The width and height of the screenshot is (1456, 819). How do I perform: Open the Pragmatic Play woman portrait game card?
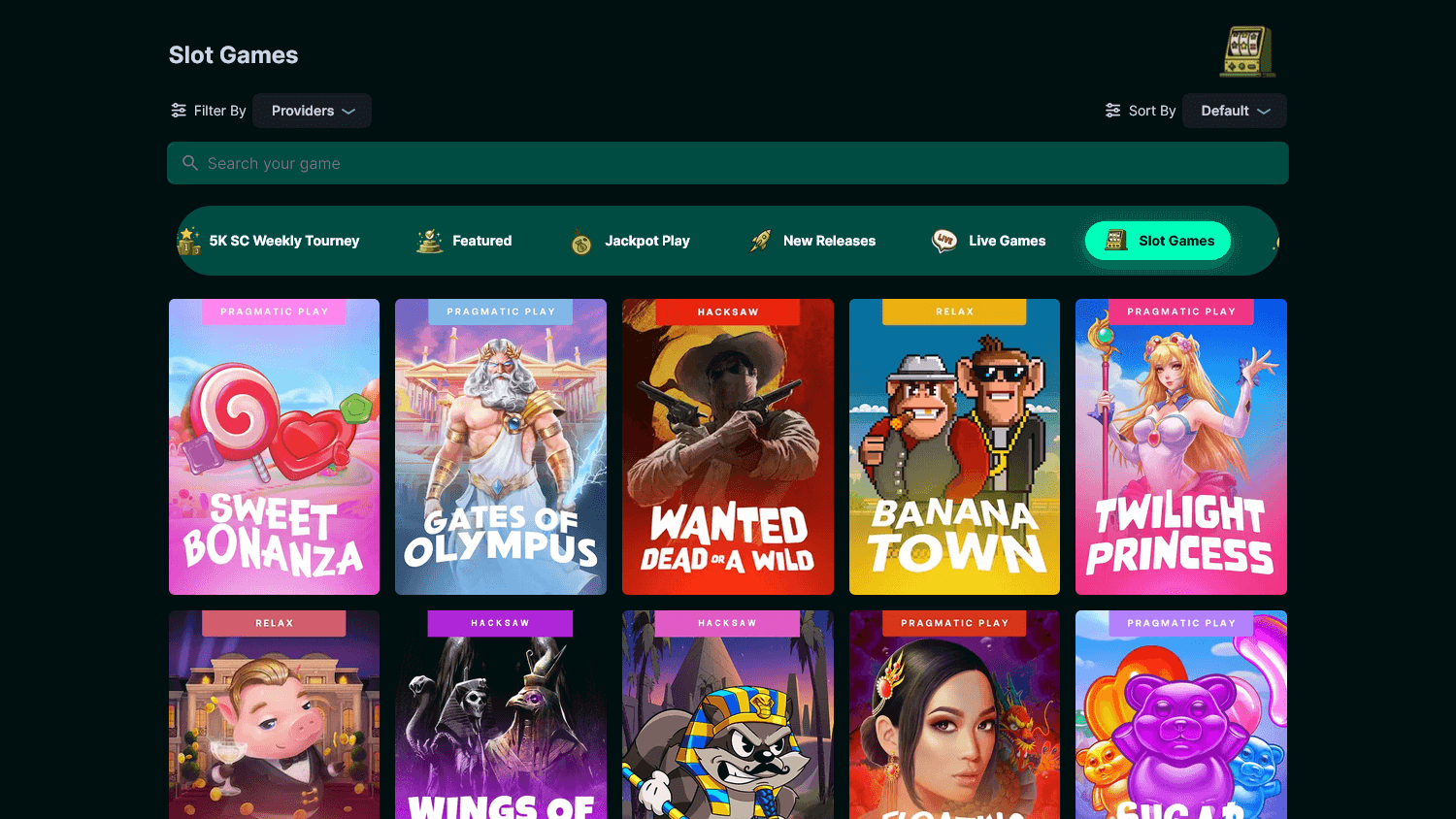(954, 715)
